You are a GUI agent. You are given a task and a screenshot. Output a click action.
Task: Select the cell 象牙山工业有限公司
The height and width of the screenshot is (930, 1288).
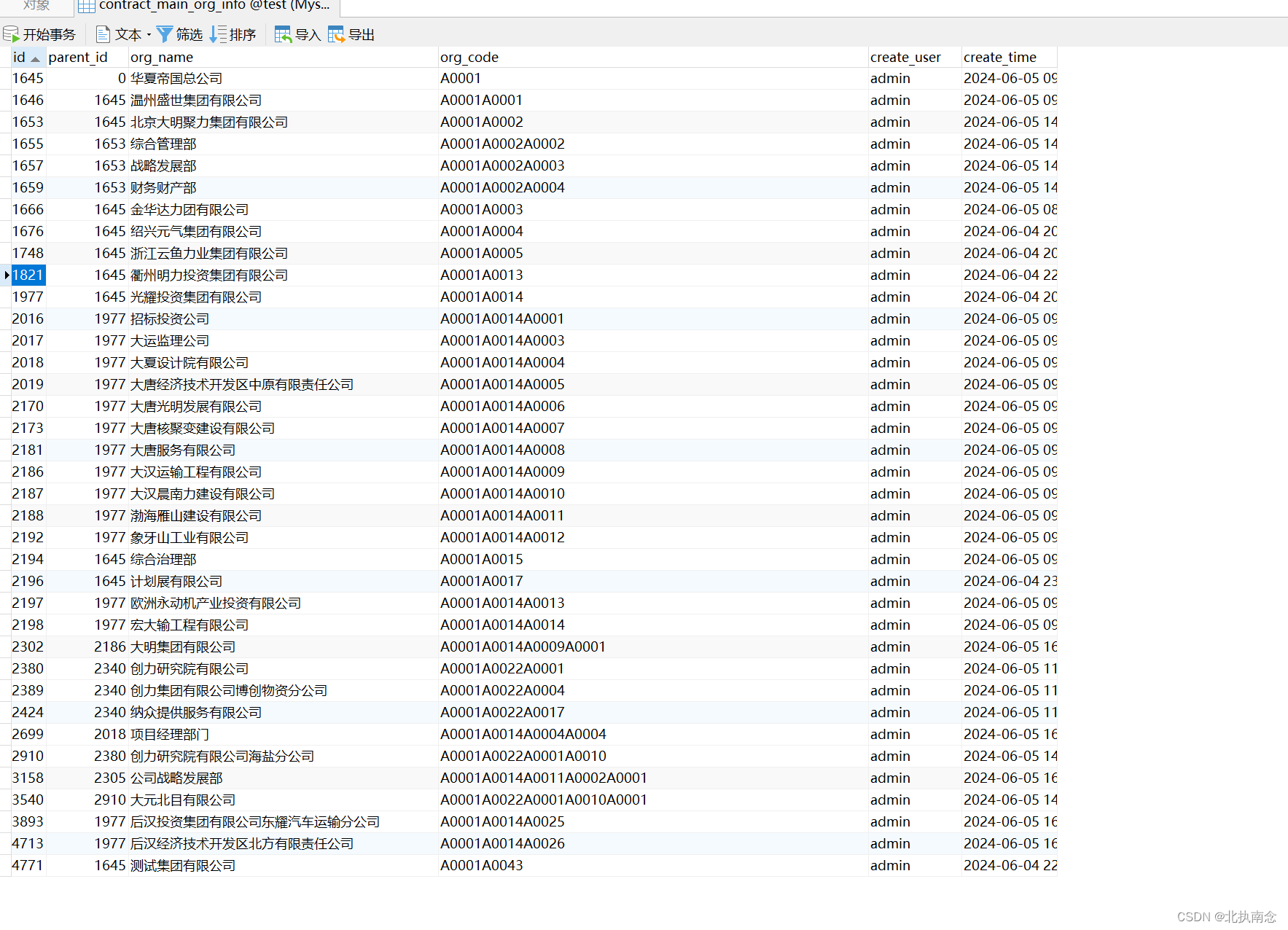coord(283,538)
